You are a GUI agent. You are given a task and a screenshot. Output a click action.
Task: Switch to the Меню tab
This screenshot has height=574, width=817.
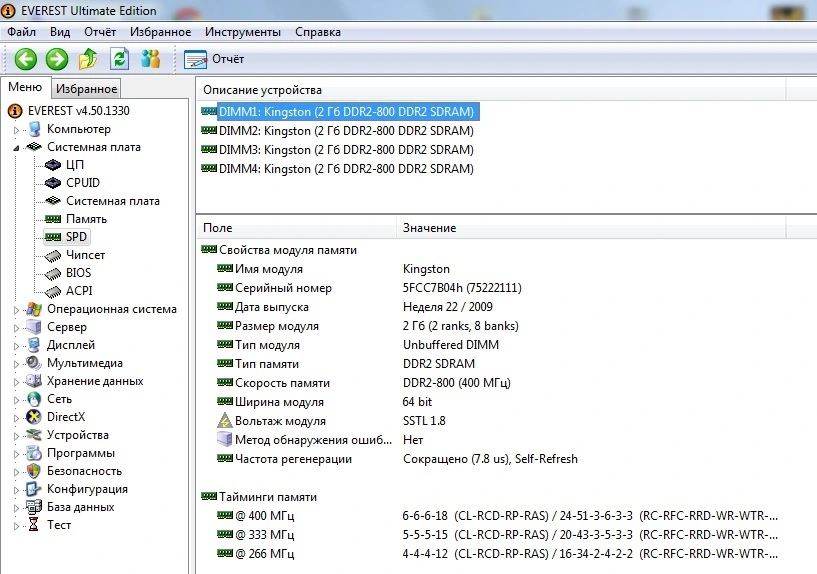pos(25,87)
